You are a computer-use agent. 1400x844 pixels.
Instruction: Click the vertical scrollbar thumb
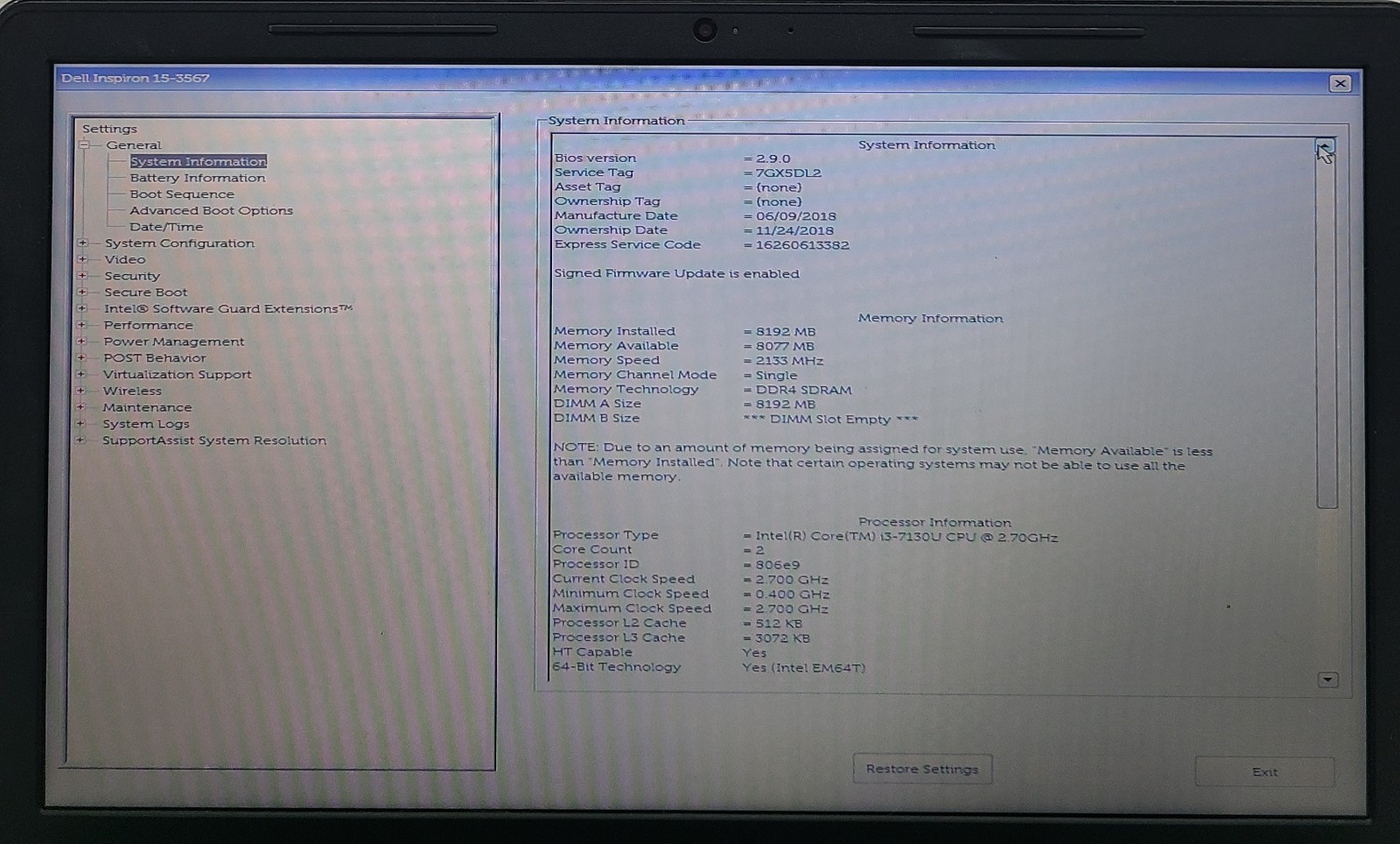coord(1326,333)
